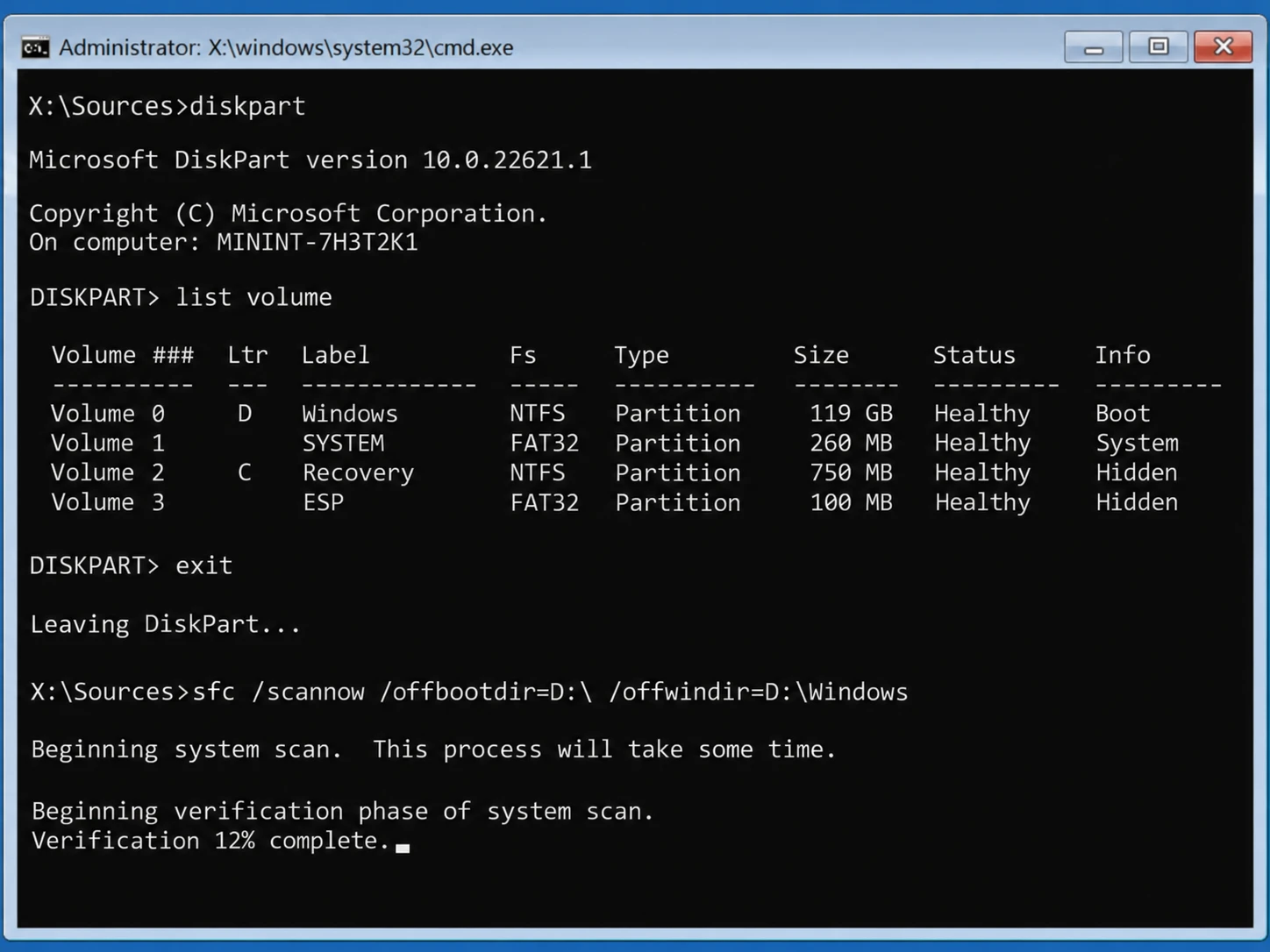
Task: Minimize the command prompt window
Action: pos(1093,46)
